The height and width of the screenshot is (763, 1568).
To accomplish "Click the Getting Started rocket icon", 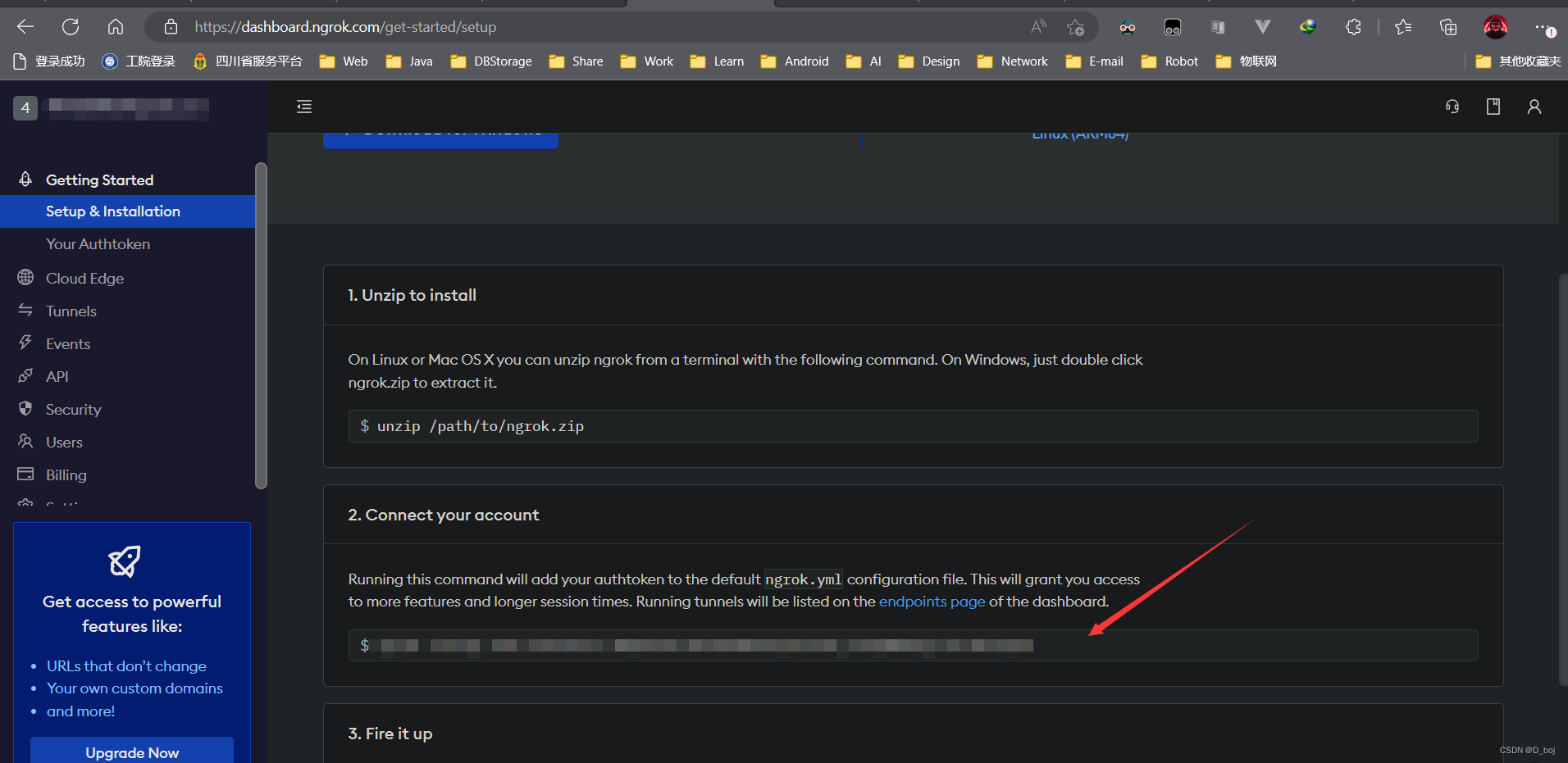I will point(25,179).
